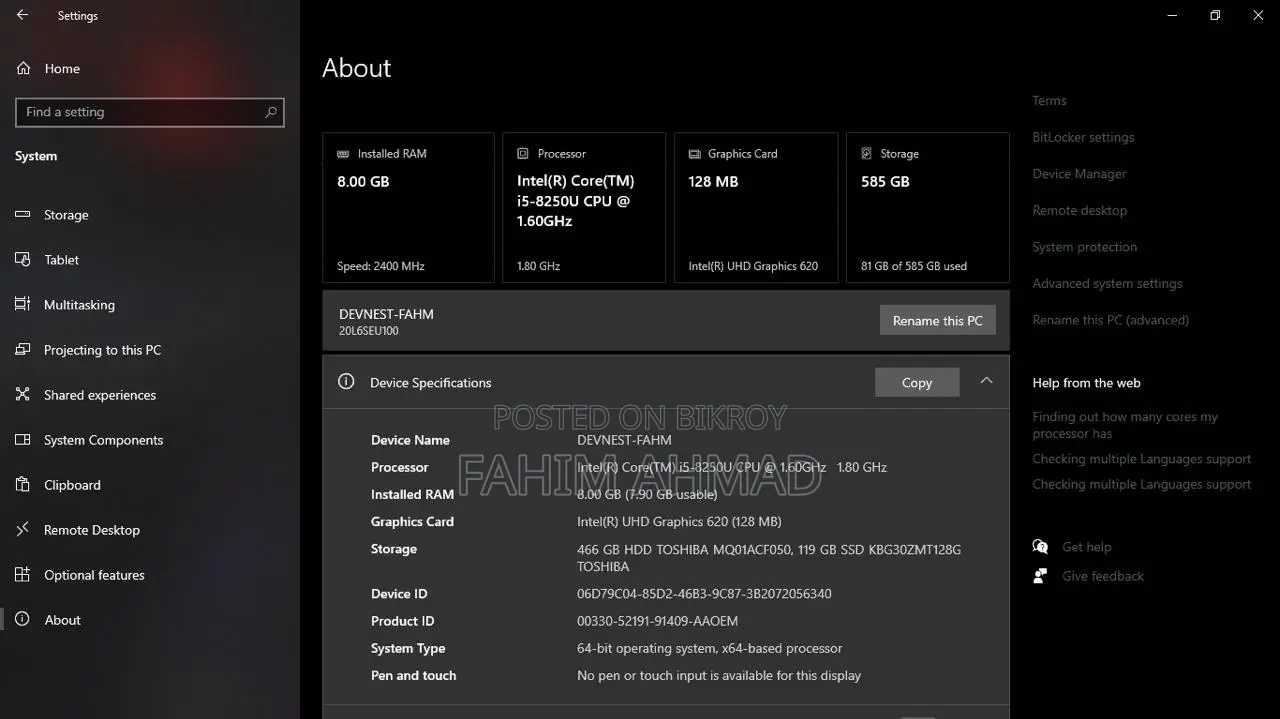Click the Processor card icon
Image resolution: width=1280 pixels, height=719 pixels.
pos(522,154)
